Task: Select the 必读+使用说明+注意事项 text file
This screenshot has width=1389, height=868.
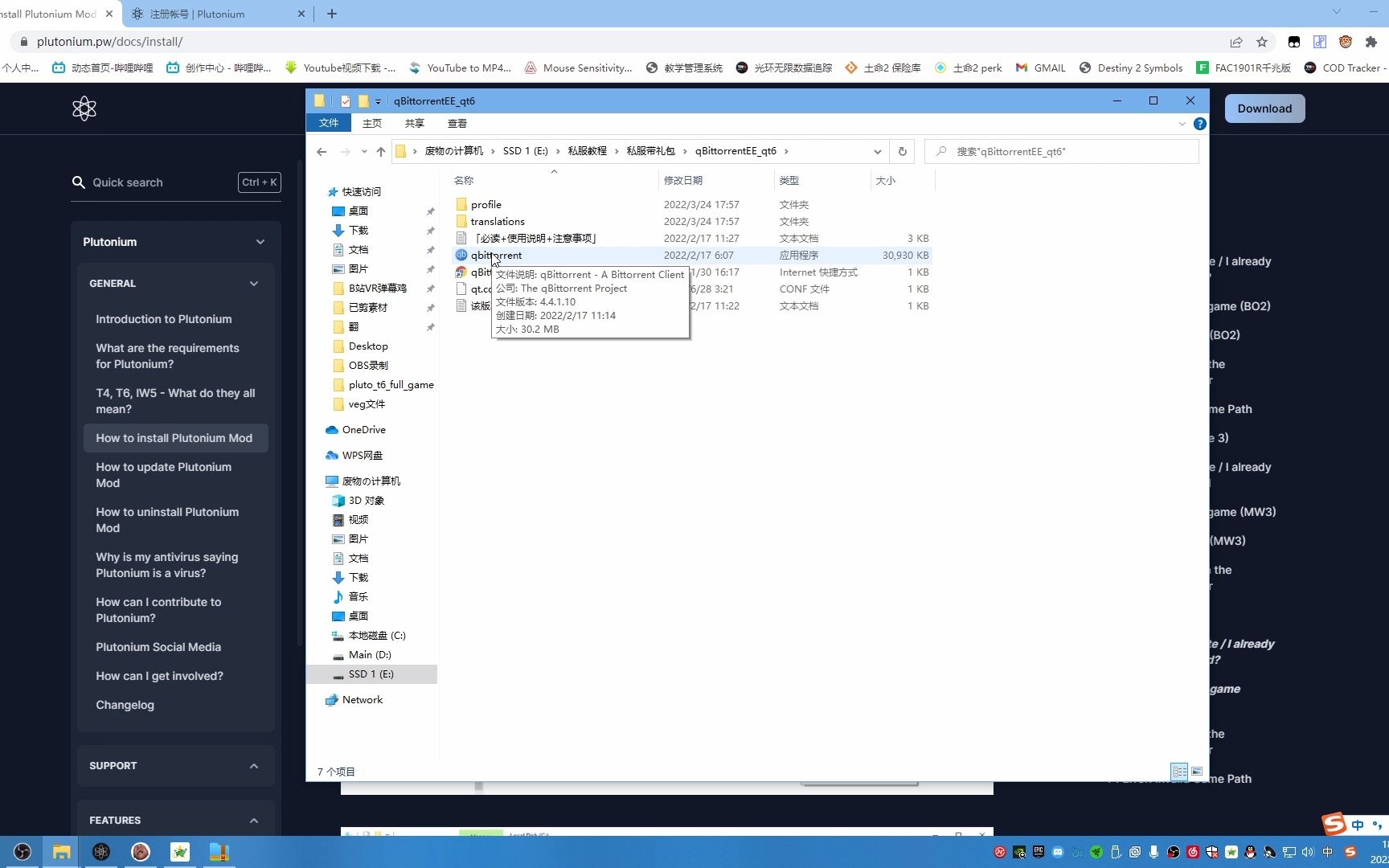Action: point(527,239)
